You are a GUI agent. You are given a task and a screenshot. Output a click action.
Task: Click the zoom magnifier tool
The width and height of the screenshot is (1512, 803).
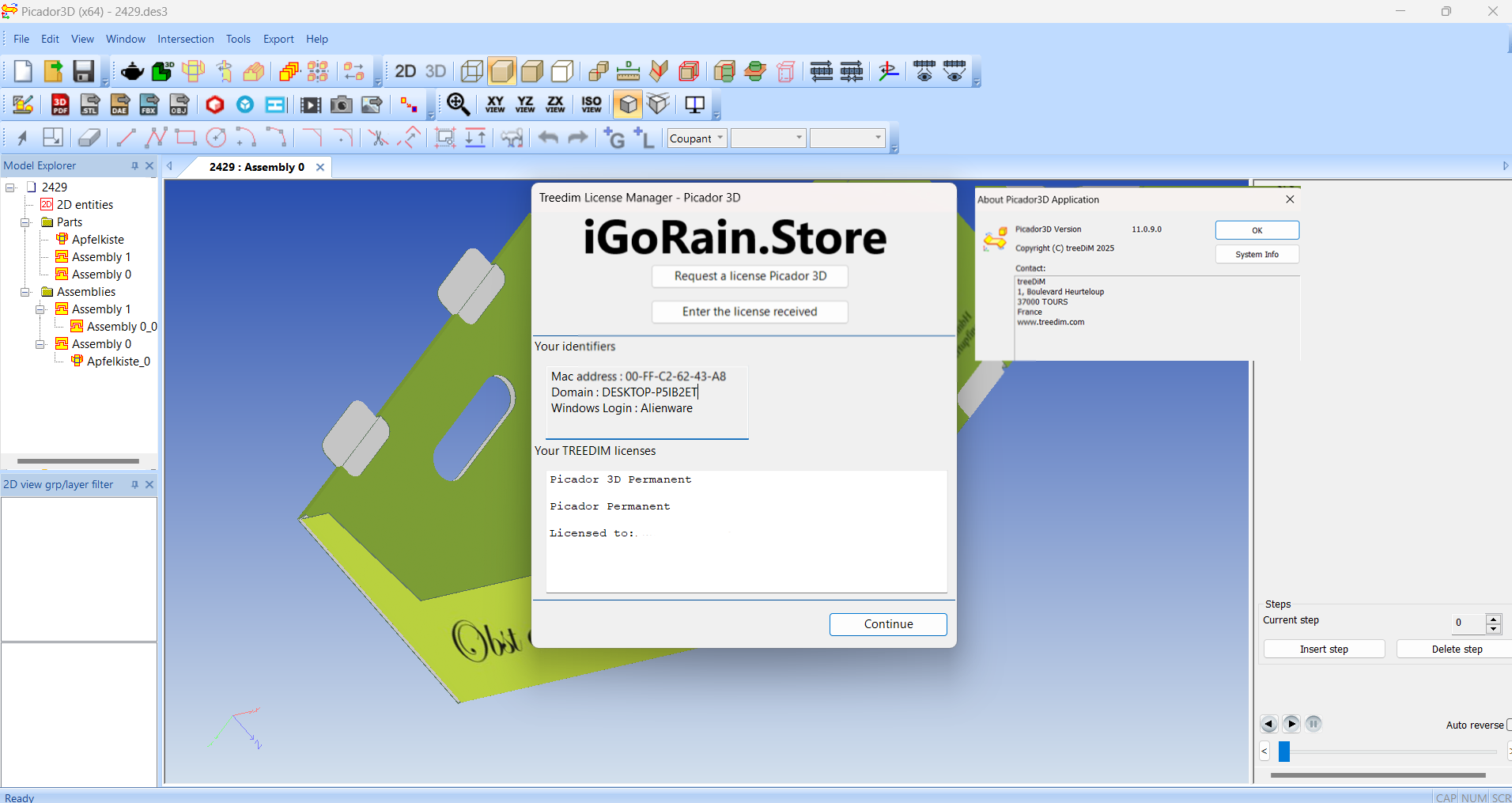coord(458,104)
